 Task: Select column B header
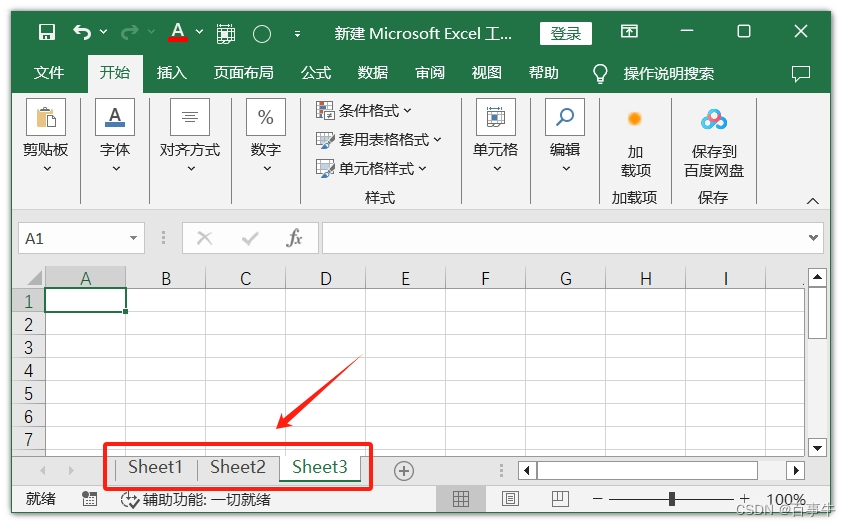pos(166,278)
